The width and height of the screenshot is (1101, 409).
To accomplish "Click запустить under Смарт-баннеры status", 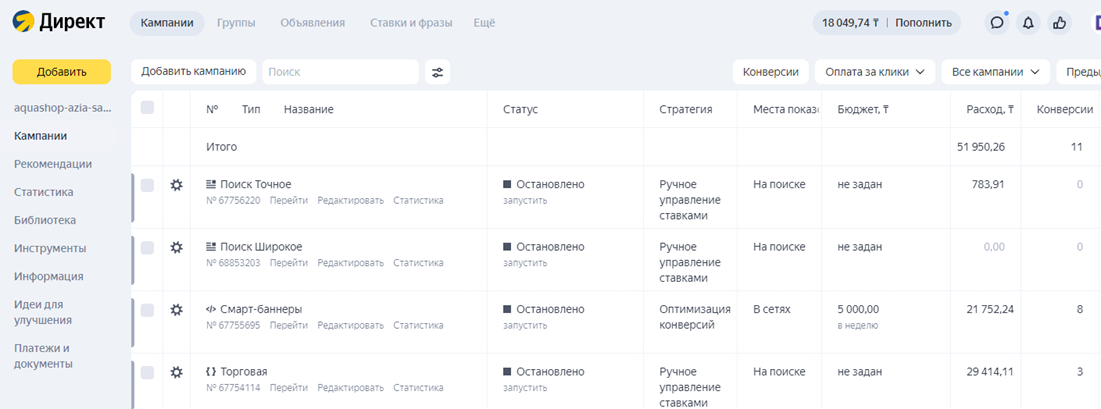I will tap(525, 325).
